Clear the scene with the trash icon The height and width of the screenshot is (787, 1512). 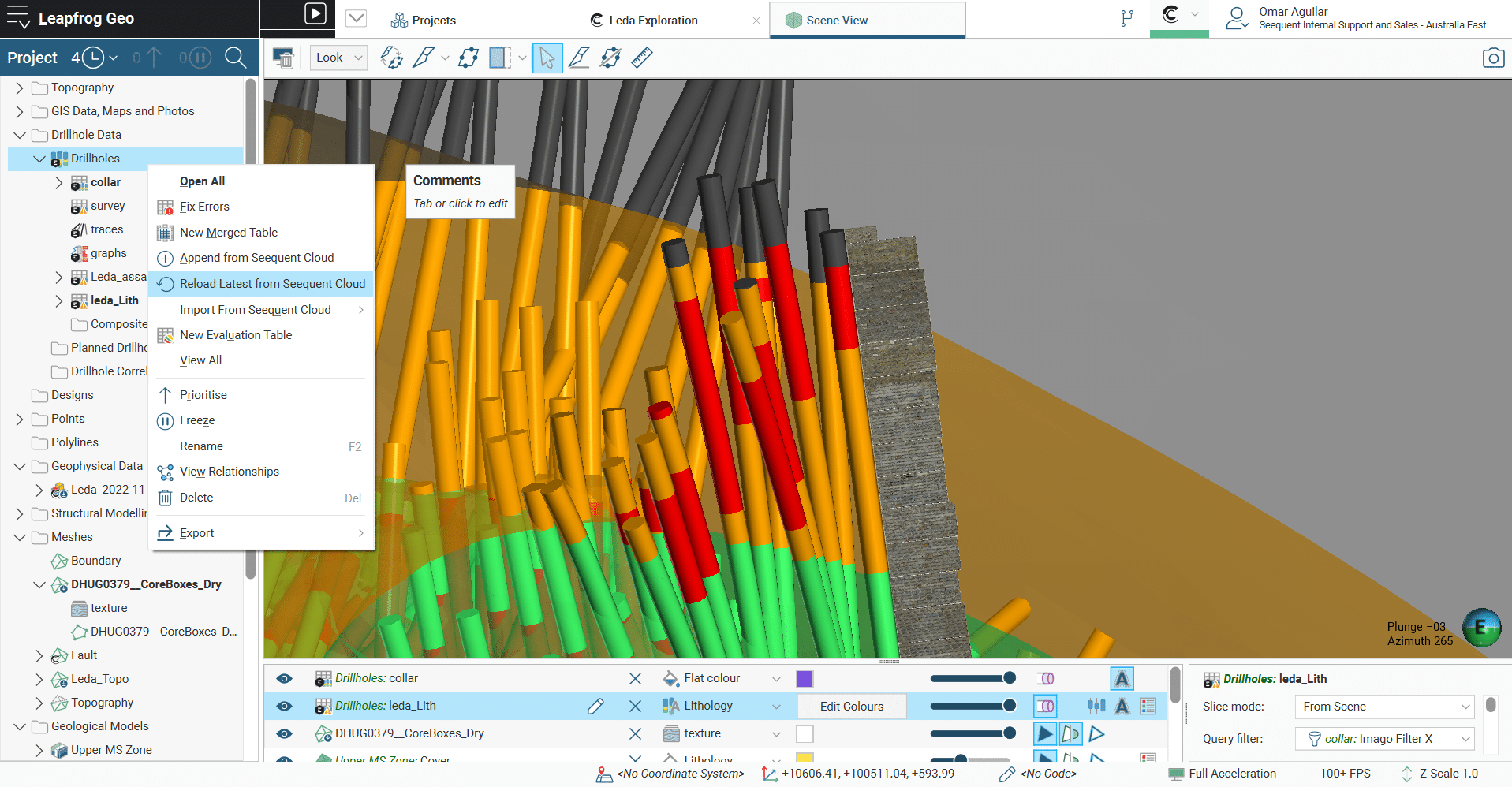click(283, 58)
